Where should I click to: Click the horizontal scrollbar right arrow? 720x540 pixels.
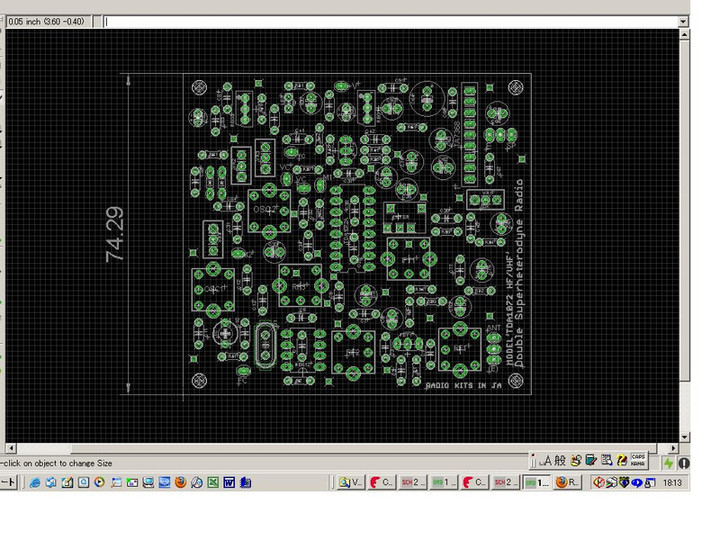(x=673, y=447)
